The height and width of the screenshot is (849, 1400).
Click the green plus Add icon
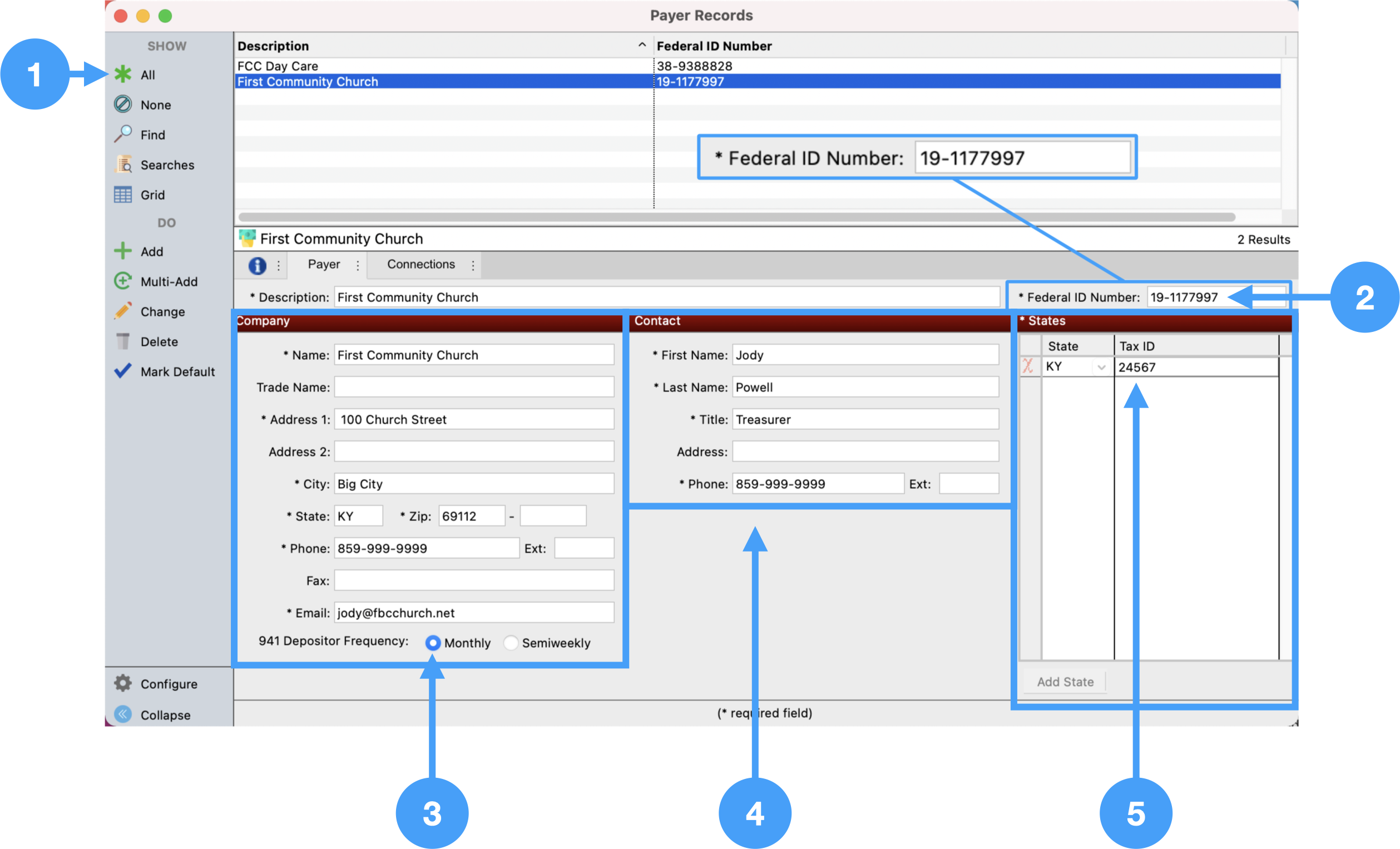[123, 251]
